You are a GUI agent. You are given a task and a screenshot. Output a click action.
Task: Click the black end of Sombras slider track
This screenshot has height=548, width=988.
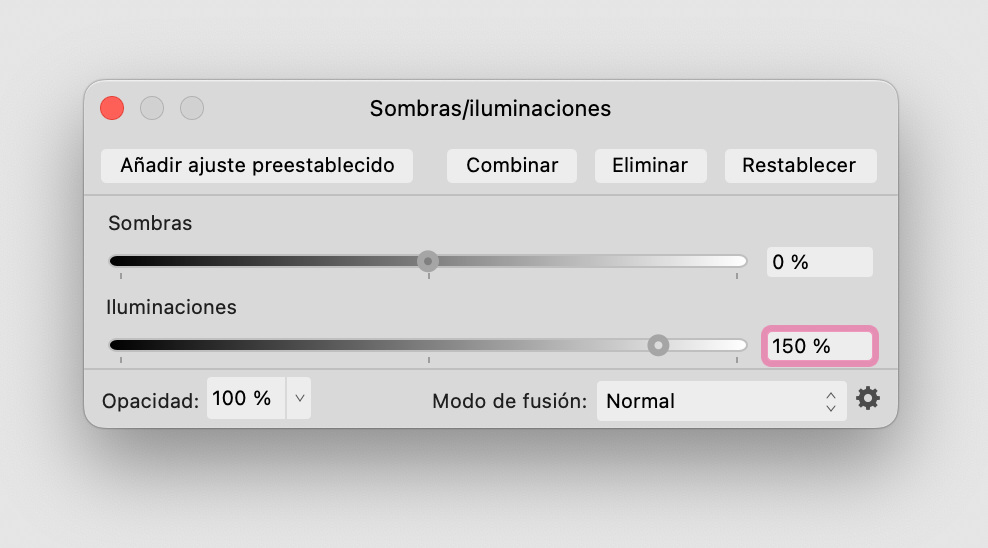[121, 261]
